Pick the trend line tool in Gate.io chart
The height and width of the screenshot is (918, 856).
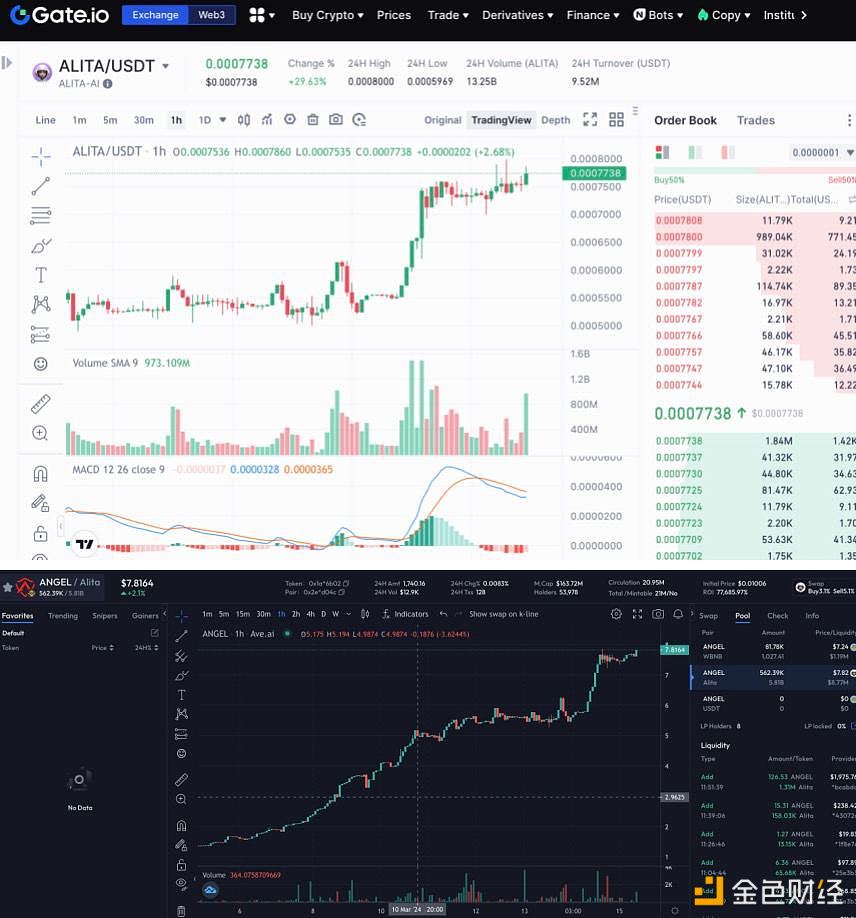[40, 186]
